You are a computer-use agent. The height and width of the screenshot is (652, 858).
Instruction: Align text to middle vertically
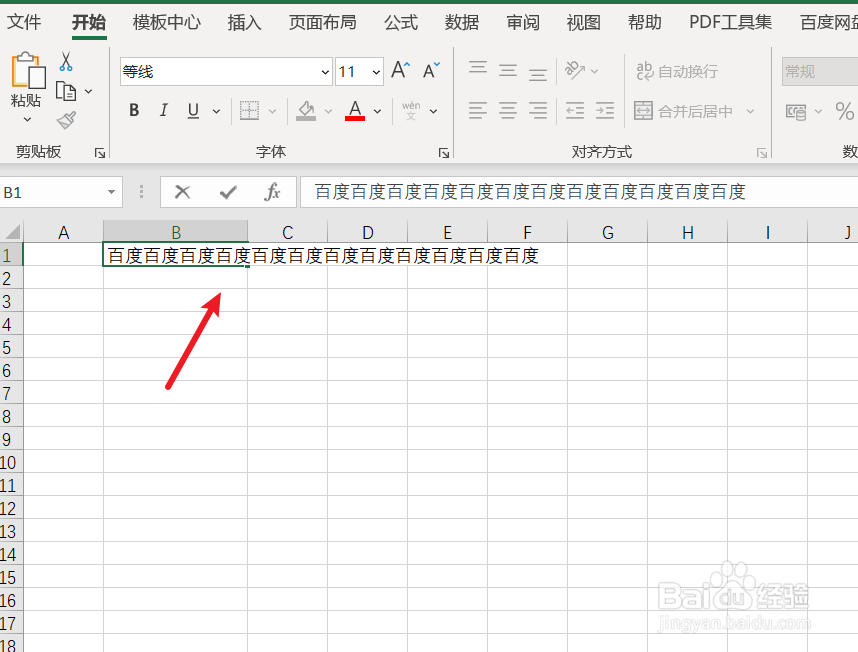click(x=508, y=71)
